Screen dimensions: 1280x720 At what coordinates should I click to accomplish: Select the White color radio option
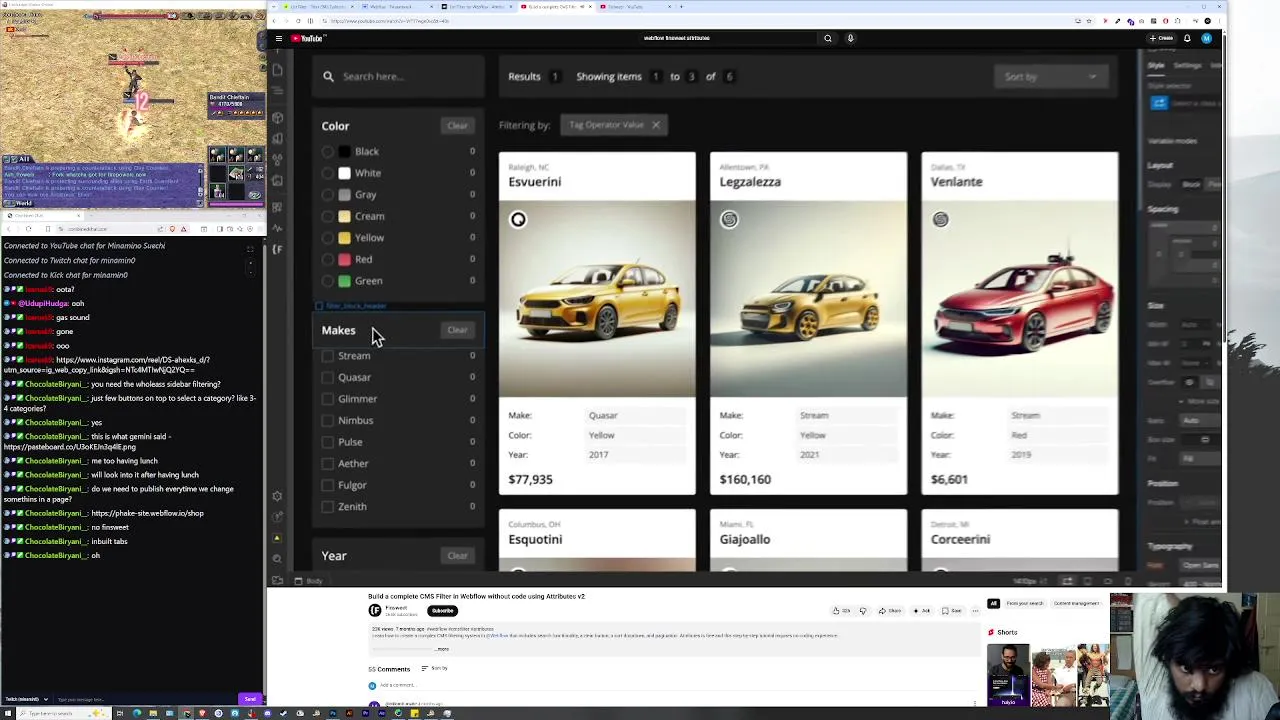point(328,173)
